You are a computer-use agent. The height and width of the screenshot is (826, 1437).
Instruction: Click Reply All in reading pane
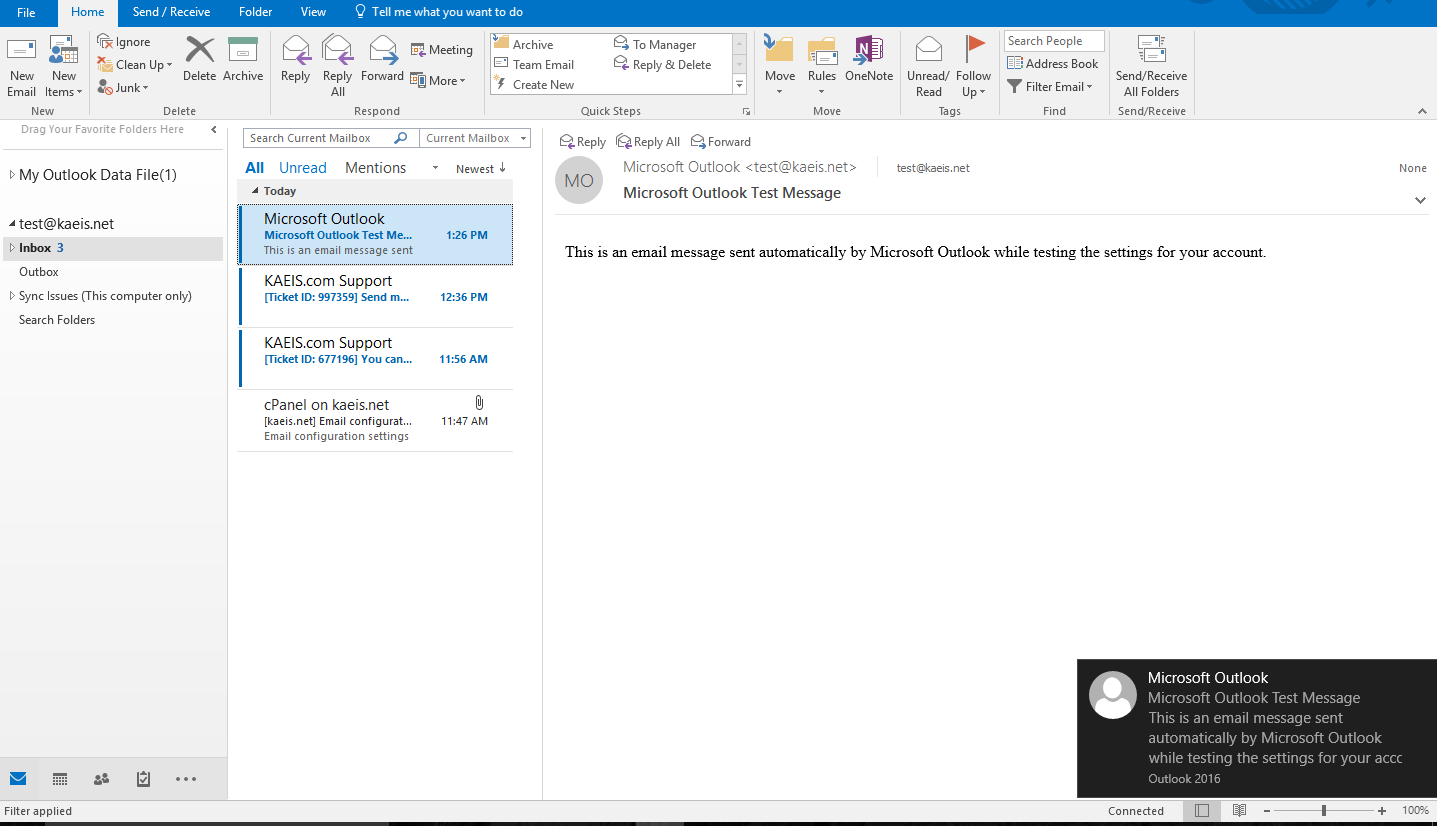(648, 142)
